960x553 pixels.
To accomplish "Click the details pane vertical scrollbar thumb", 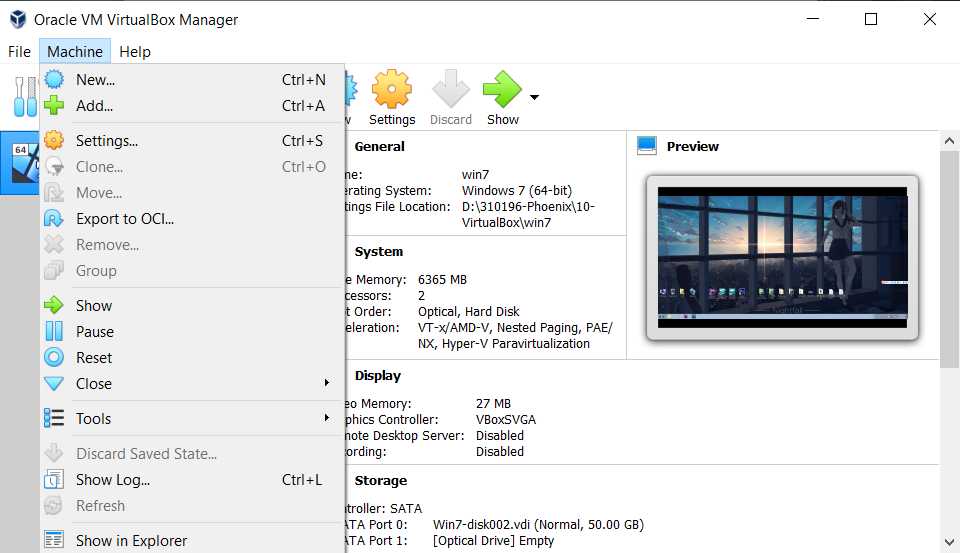I will [949, 259].
